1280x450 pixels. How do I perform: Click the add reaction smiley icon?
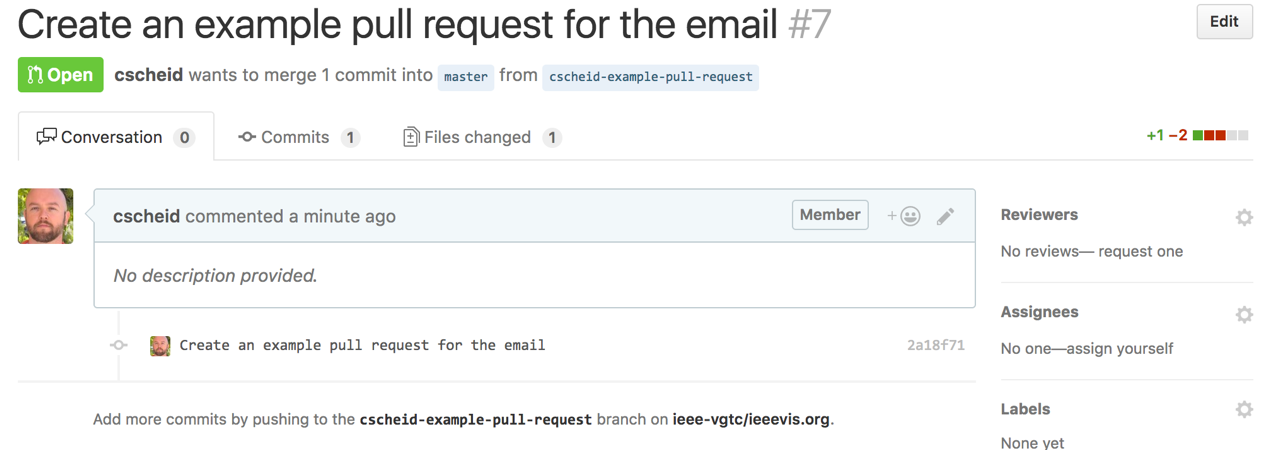tap(905, 216)
